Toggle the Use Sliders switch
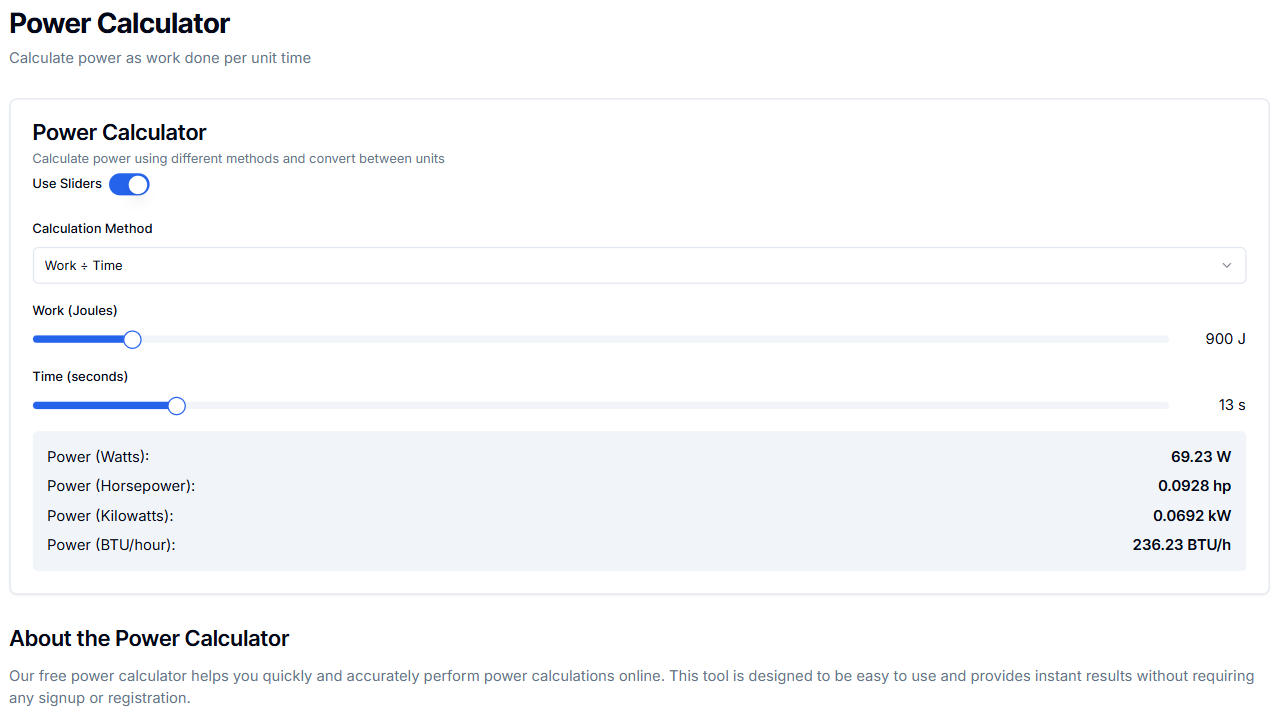The height and width of the screenshot is (720, 1280). coord(129,184)
